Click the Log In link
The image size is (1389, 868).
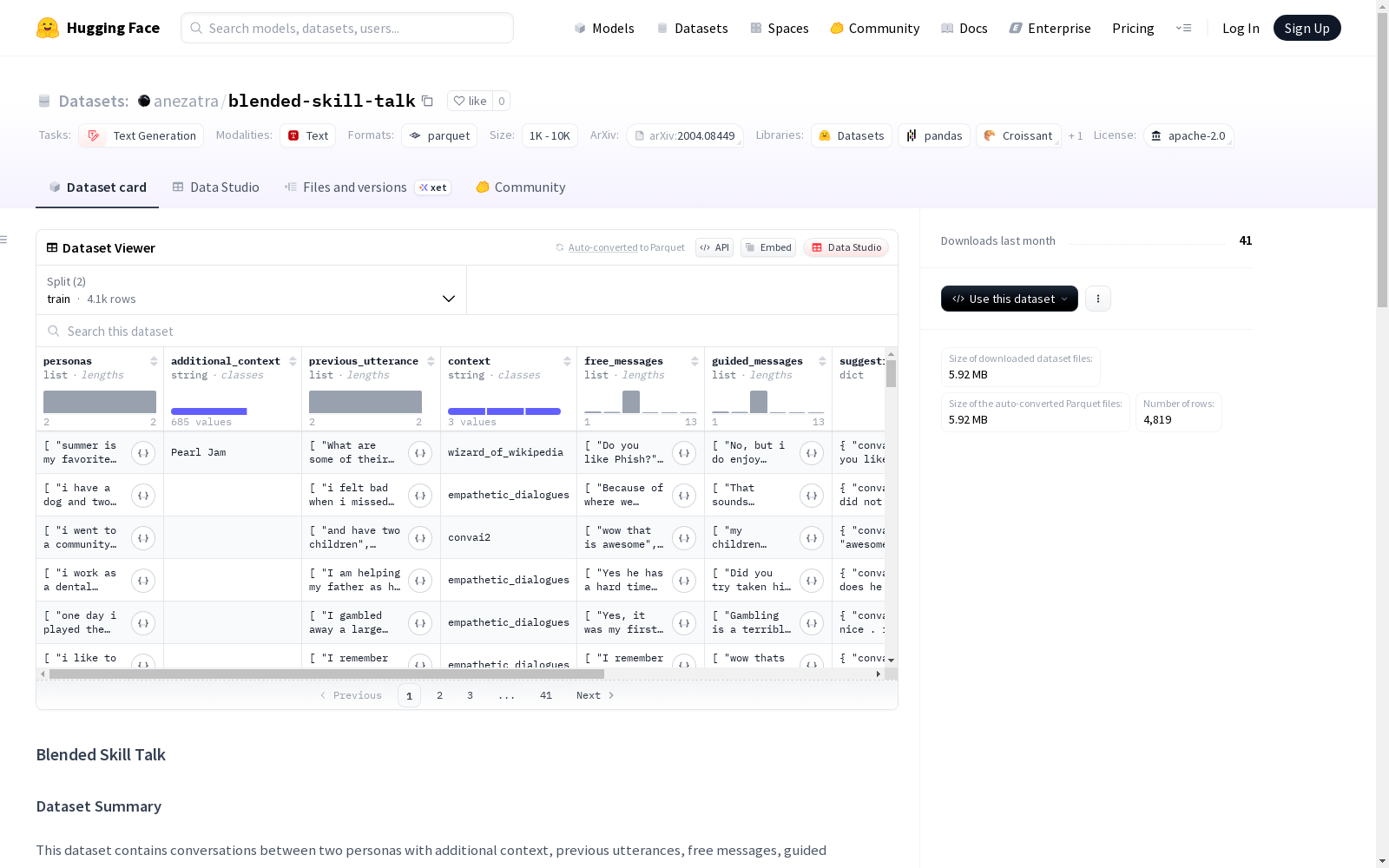1241,28
